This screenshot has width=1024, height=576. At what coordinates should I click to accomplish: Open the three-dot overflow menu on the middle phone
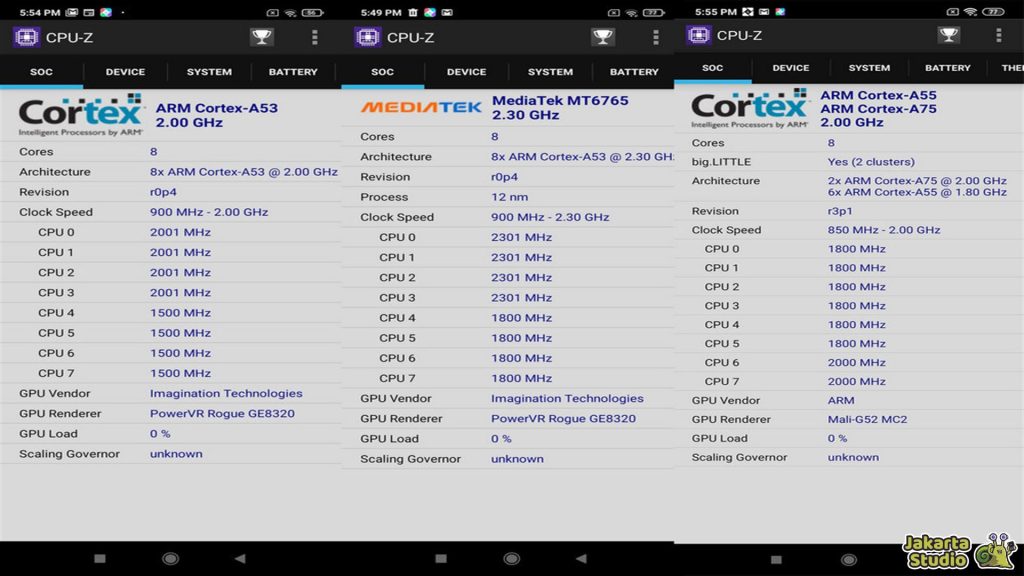[x=656, y=37]
